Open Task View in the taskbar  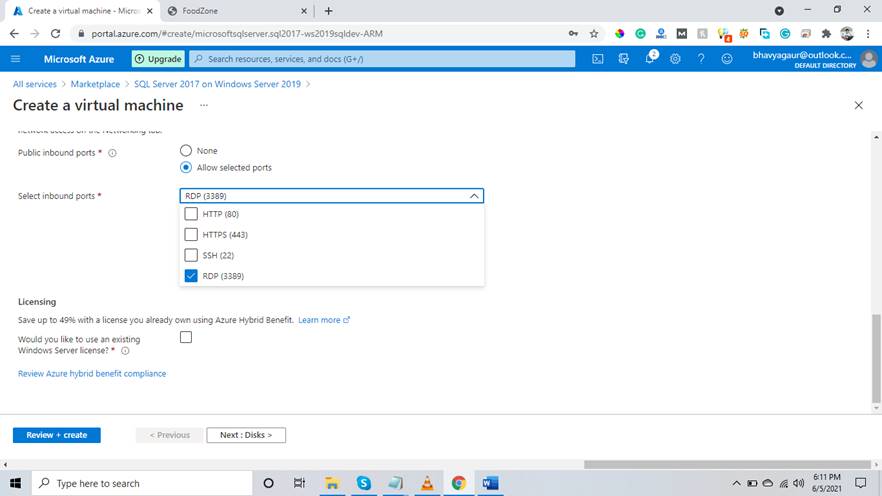[x=299, y=483]
